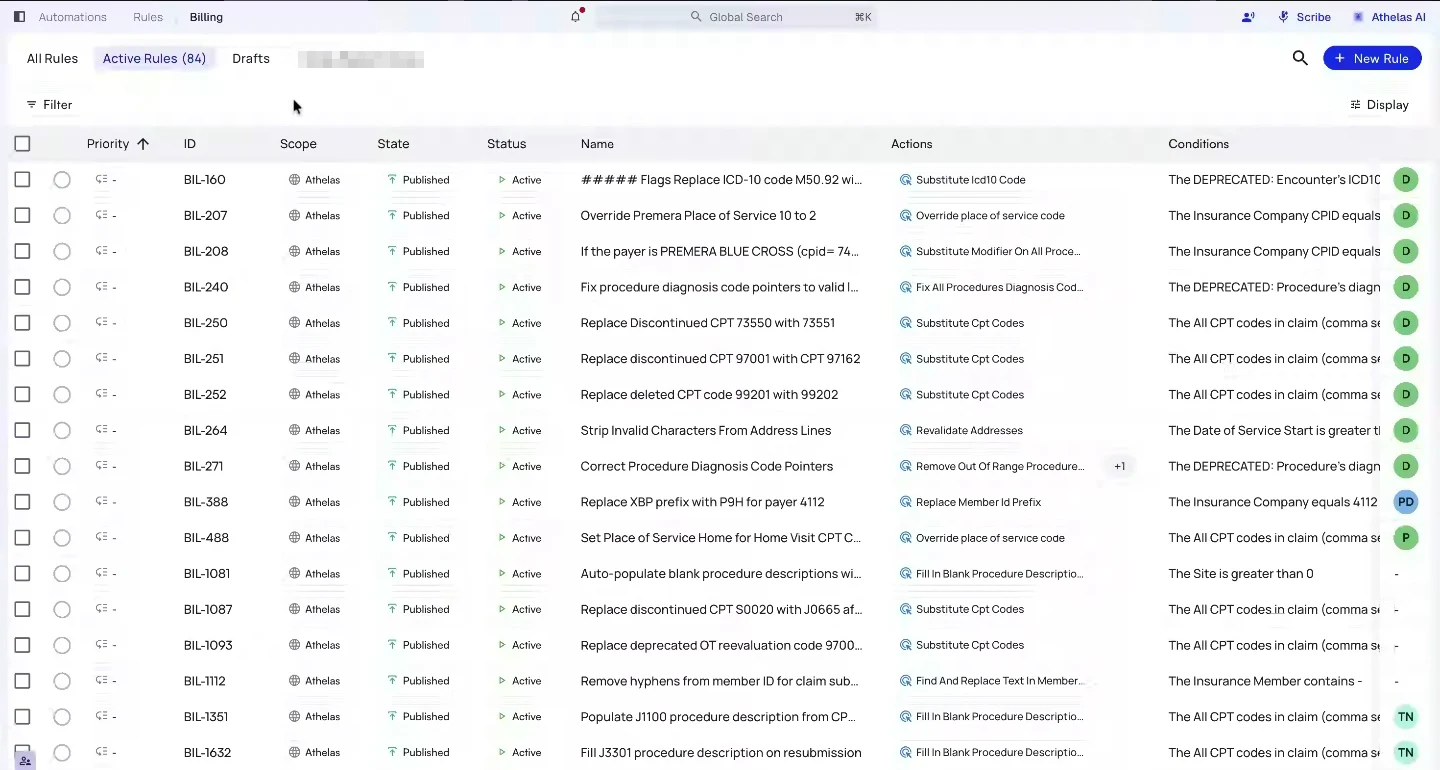
Task: Click 'The Site is greater than 0' condition
Action: 1241,574
